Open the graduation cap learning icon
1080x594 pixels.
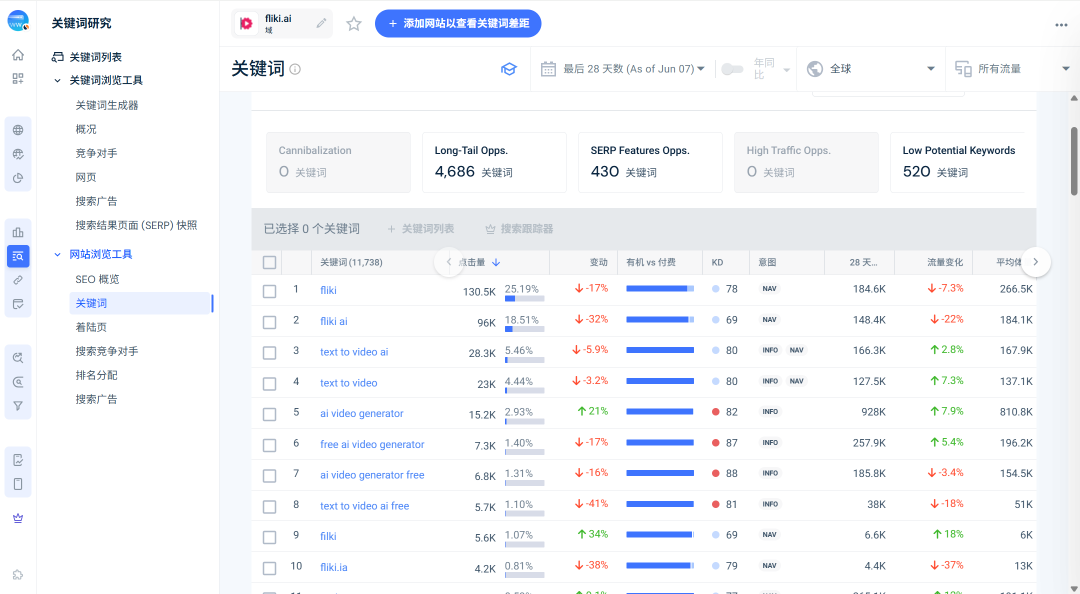point(508,69)
